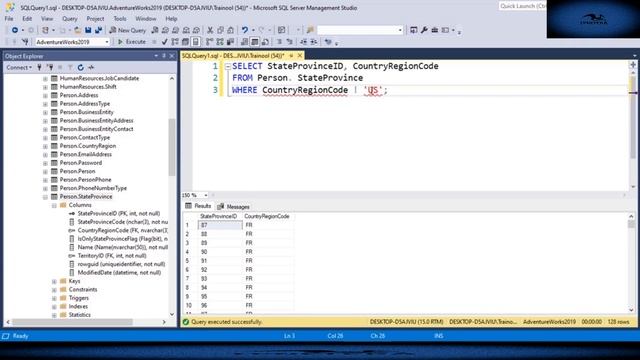Expand the Constraints folder

click(54, 290)
